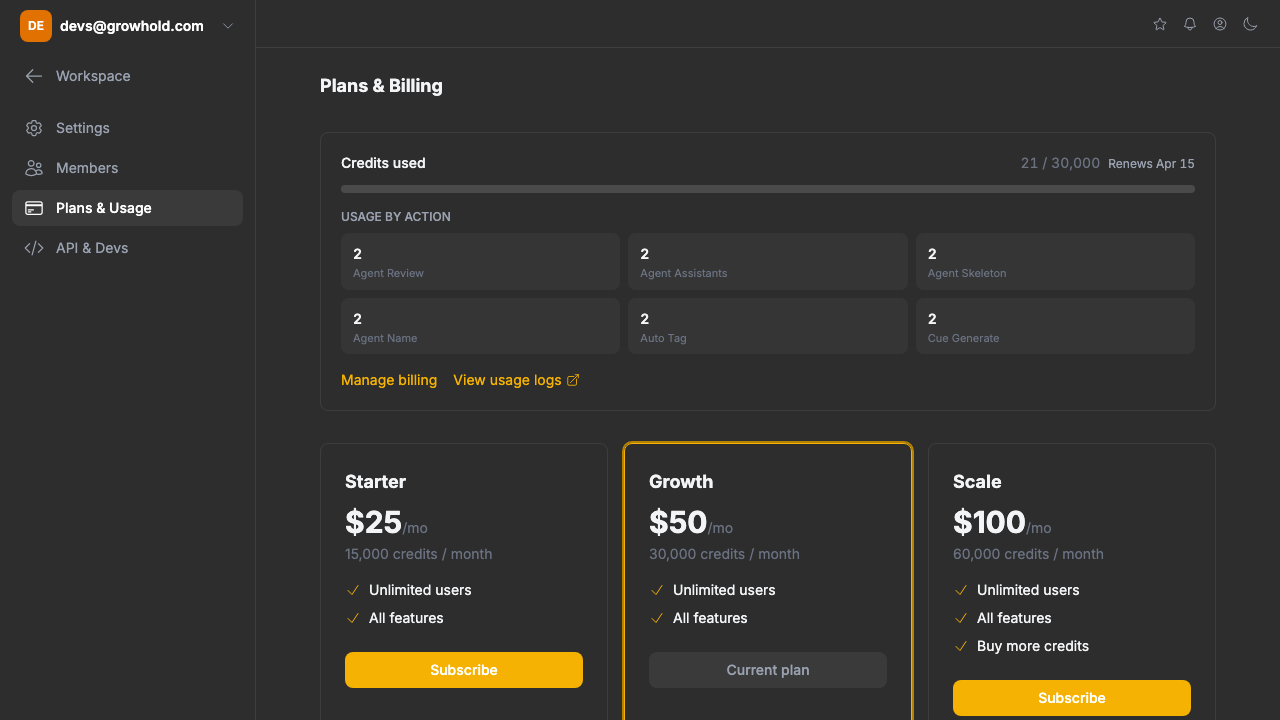Click the account profile icon top right
The width and height of the screenshot is (1280, 720).
[x=1219, y=24]
